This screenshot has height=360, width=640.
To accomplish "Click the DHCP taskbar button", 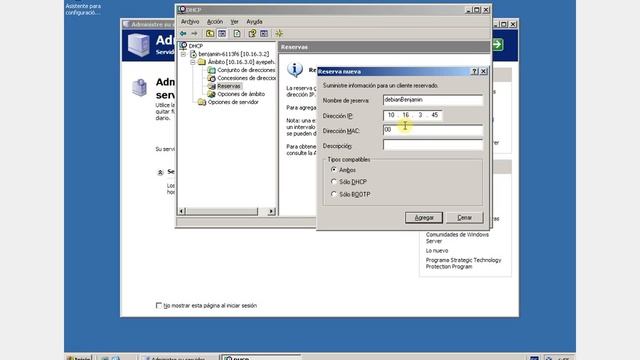I will coord(261,358).
